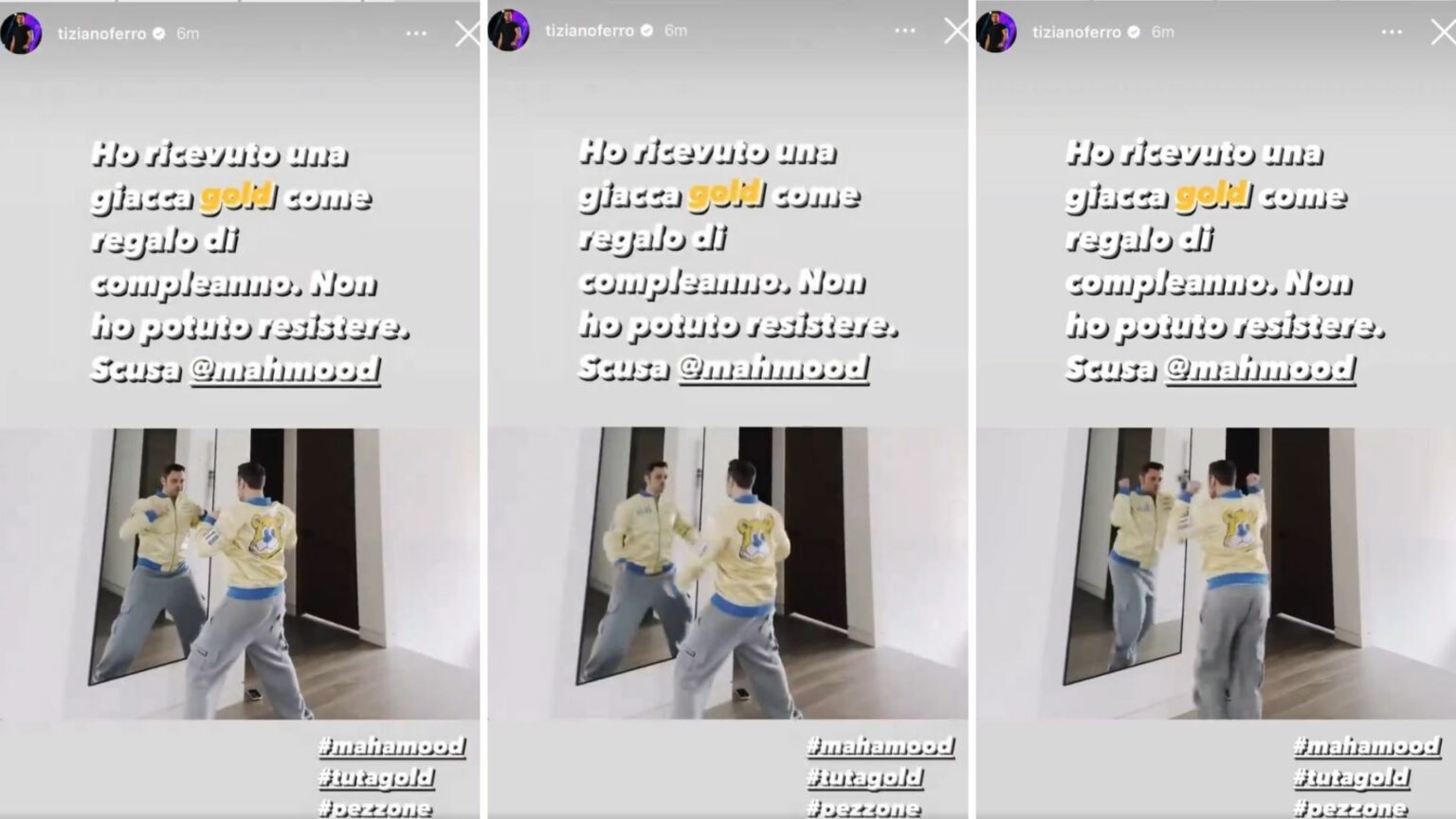The height and width of the screenshot is (819, 1456).
Task: Close the left story with X
Action: (x=467, y=34)
